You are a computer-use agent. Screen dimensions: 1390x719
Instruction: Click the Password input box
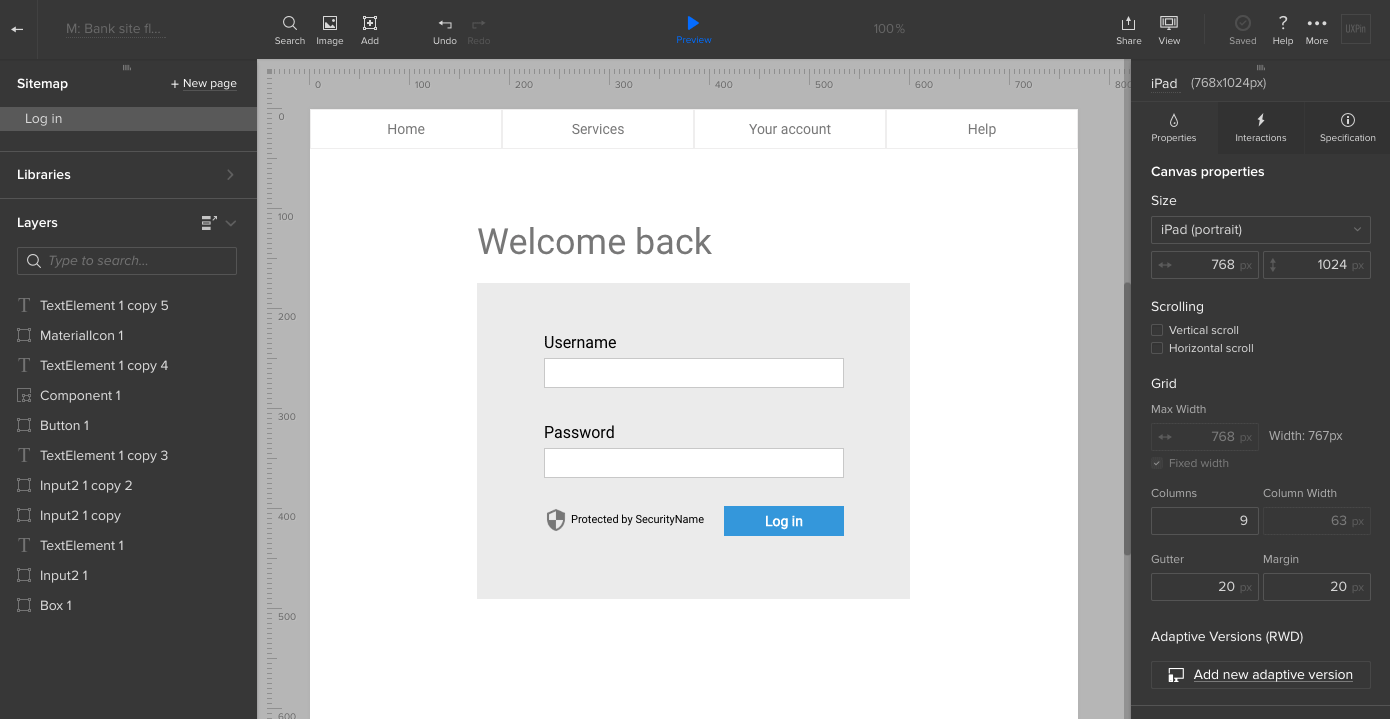click(694, 463)
